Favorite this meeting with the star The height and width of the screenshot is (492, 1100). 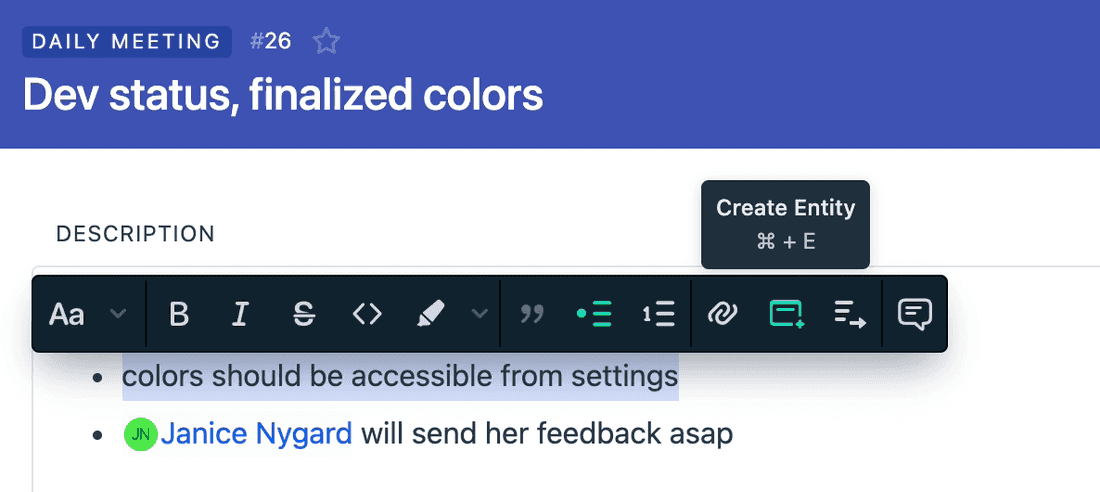coord(326,41)
